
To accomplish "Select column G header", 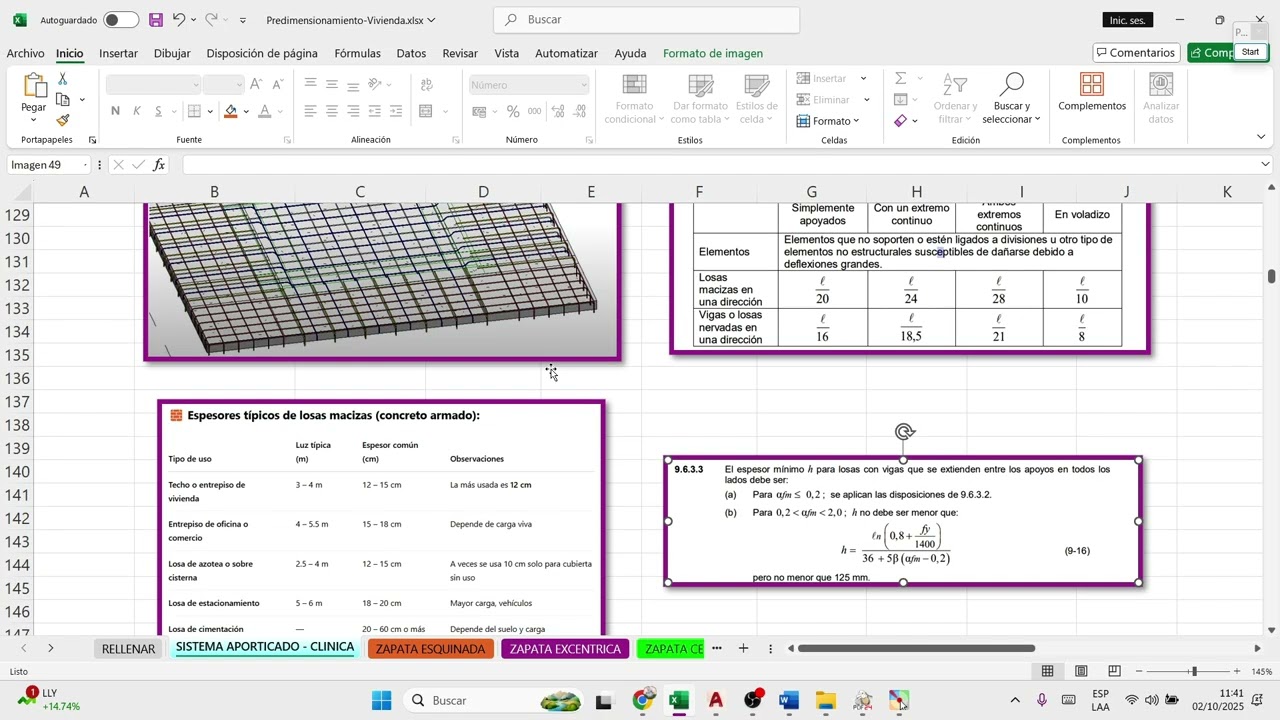I will coord(811,192).
